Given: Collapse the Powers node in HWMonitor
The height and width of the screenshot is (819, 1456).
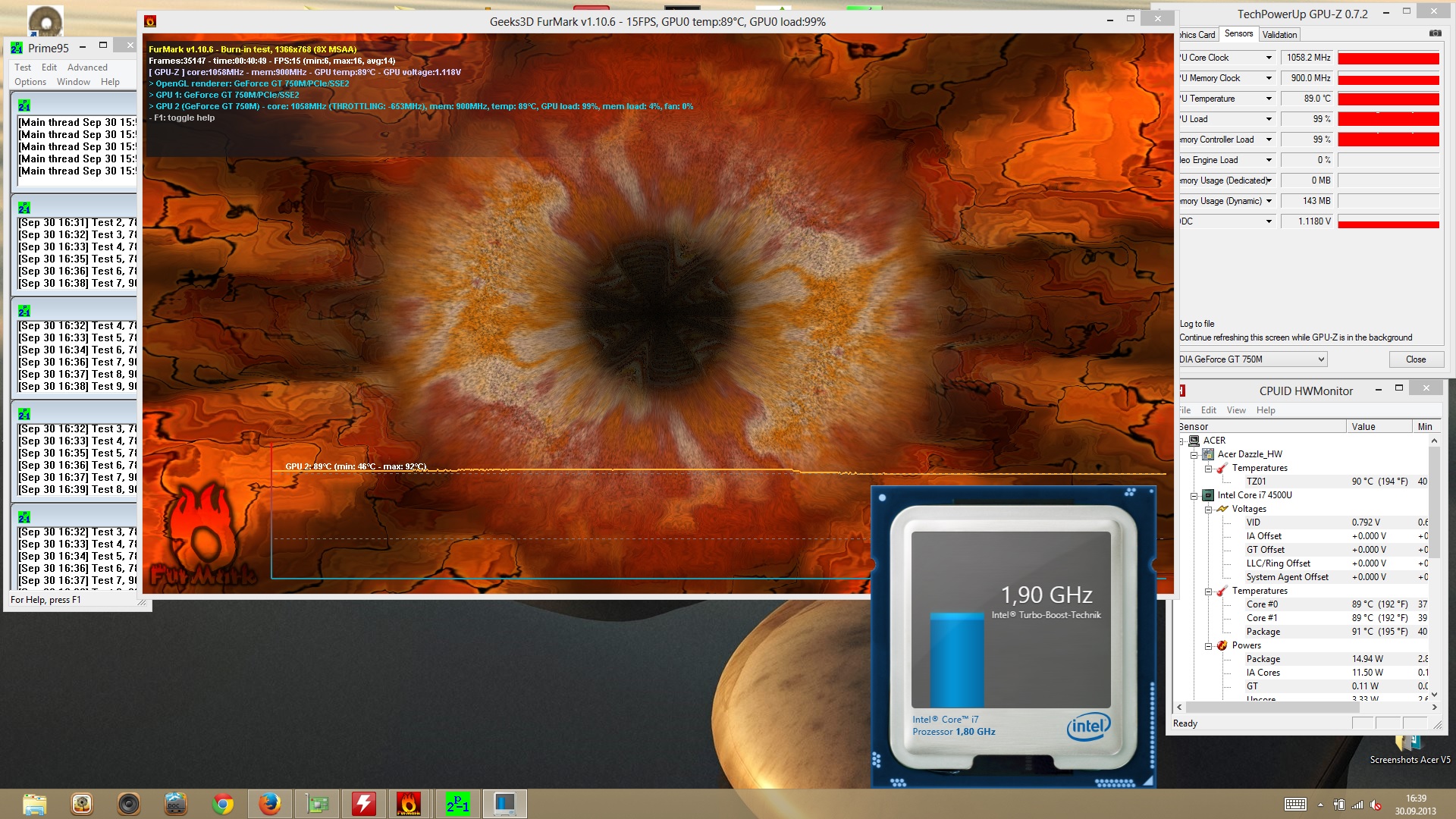Looking at the screenshot, I should (1208, 646).
